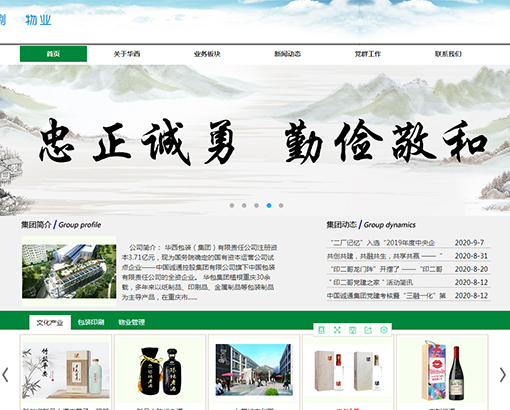The image size is (510, 410).
Task: Open the white bottles with boxes product image
Action: click(348, 370)
